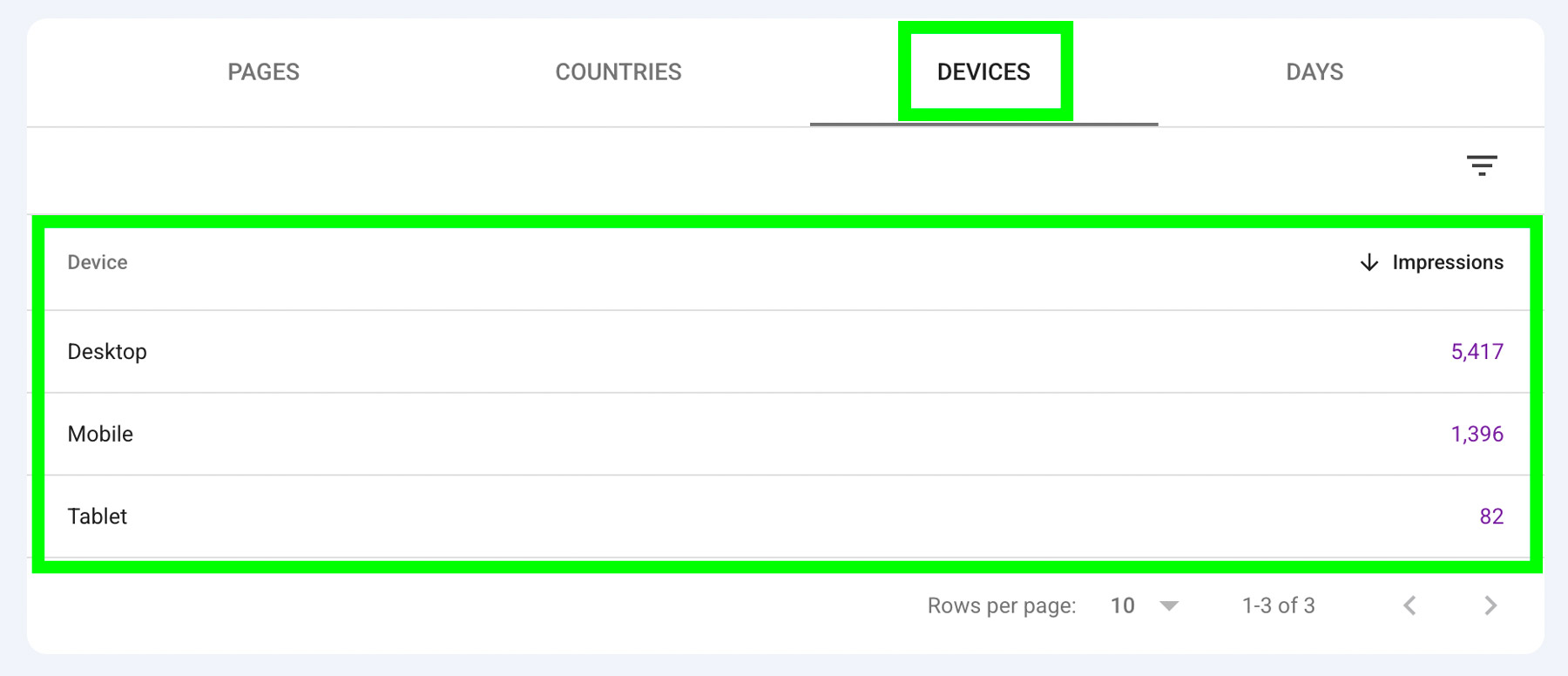Click the 1,396 impressions value
This screenshot has height=676, width=1568.
coord(1477,434)
